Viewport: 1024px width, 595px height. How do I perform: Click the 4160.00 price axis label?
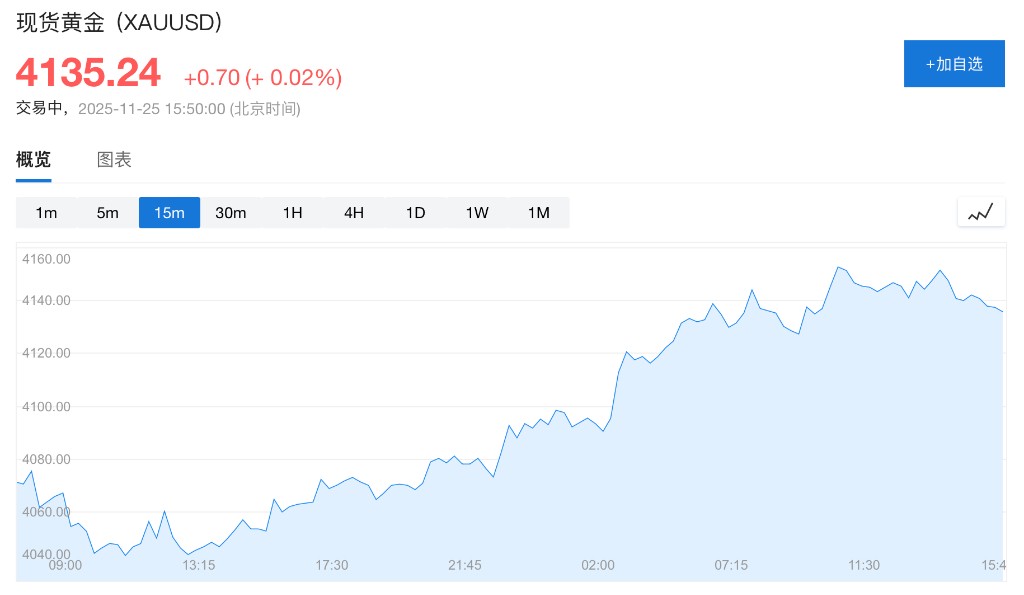[x=46, y=259]
